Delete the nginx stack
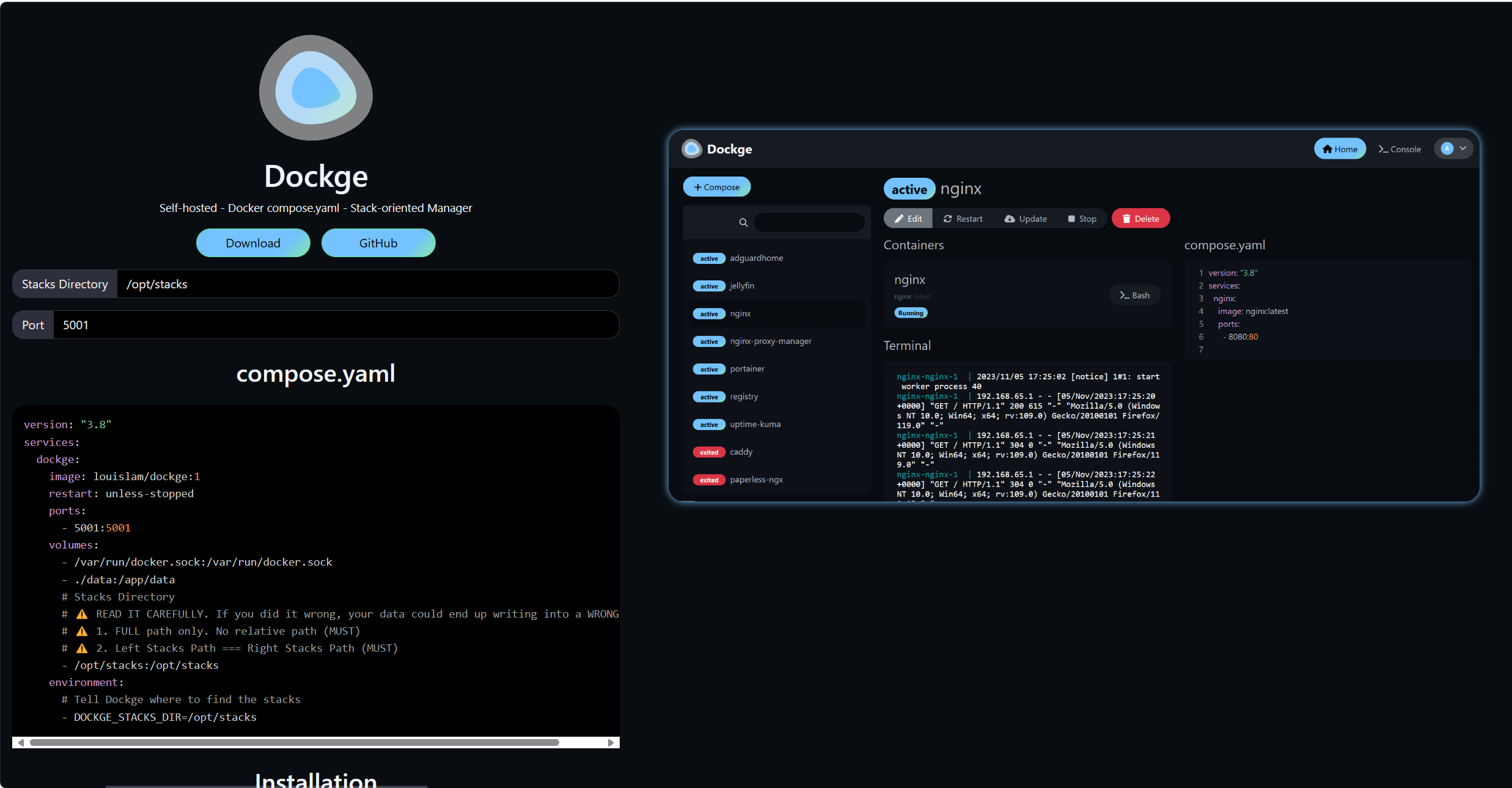Screen dimensions: 1512x788 [1140, 219]
